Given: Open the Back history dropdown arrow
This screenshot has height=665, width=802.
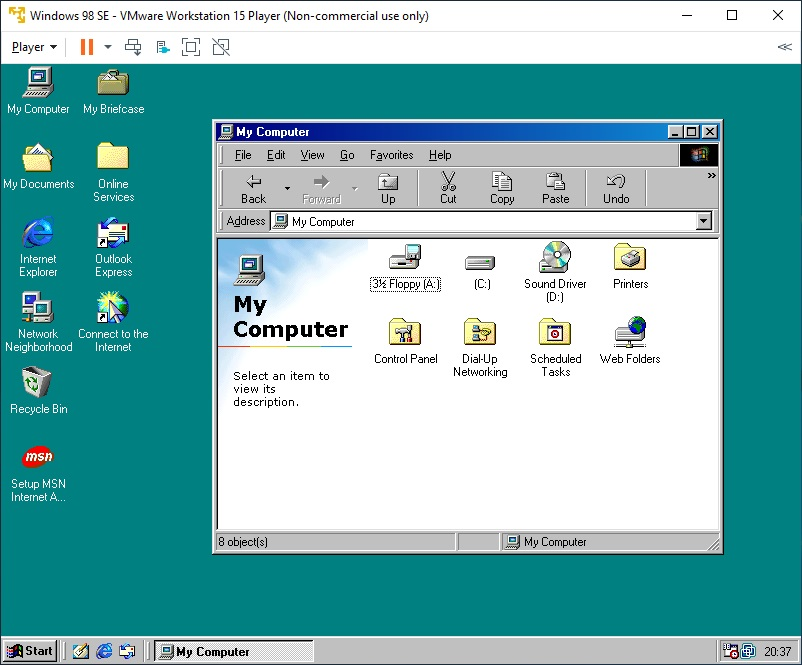Looking at the screenshot, I should click(x=287, y=189).
